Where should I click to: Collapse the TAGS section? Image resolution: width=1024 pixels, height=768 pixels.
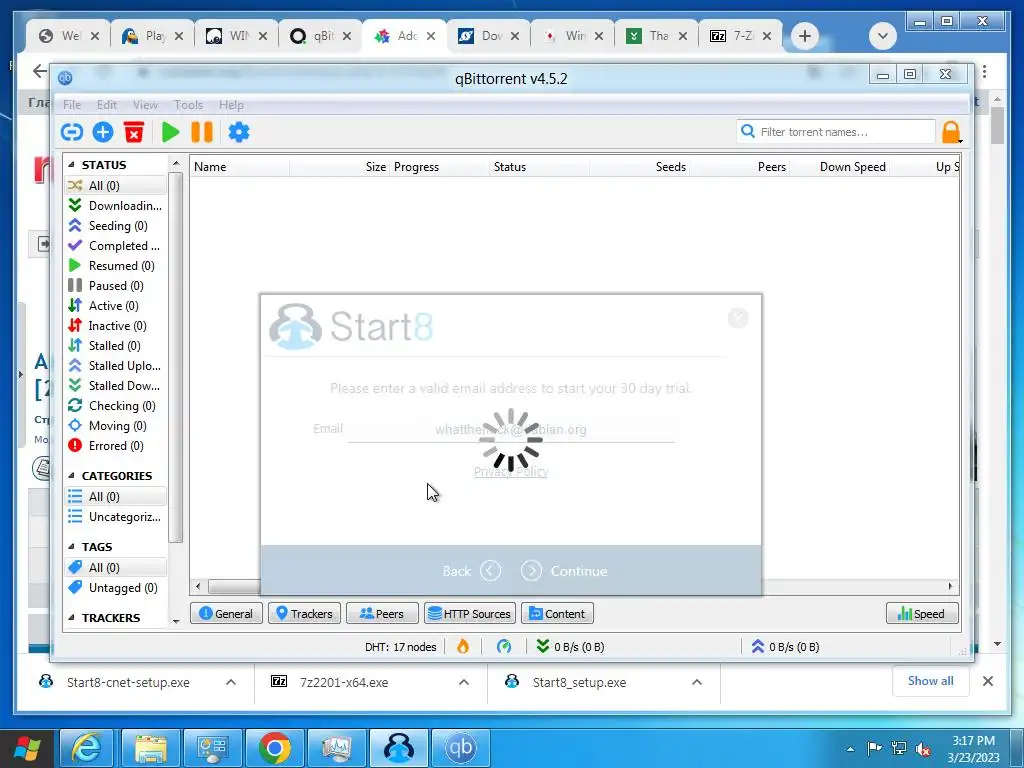pyautogui.click(x=71, y=547)
